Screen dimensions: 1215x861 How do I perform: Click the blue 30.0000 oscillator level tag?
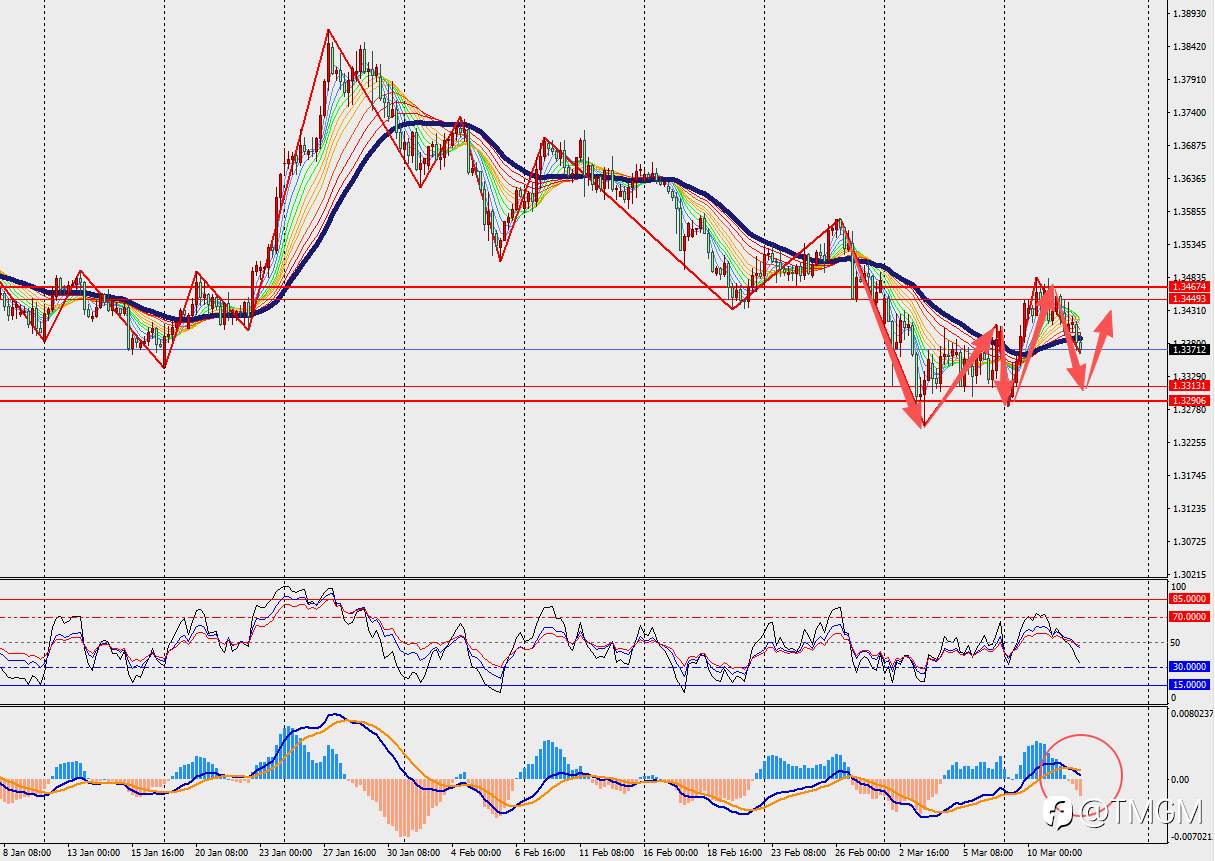tap(1190, 667)
